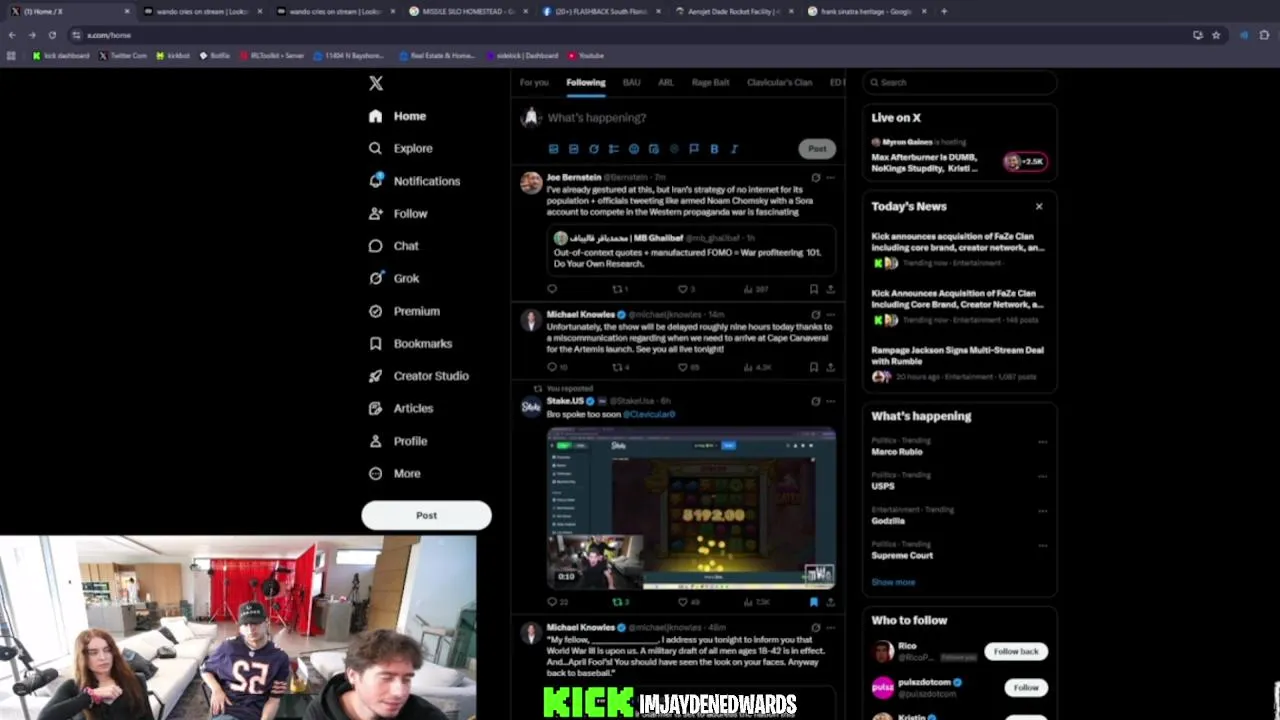The width and height of the screenshot is (1280, 720).
Task: Schedule the post from the composer
Action: (x=653, y=149)
